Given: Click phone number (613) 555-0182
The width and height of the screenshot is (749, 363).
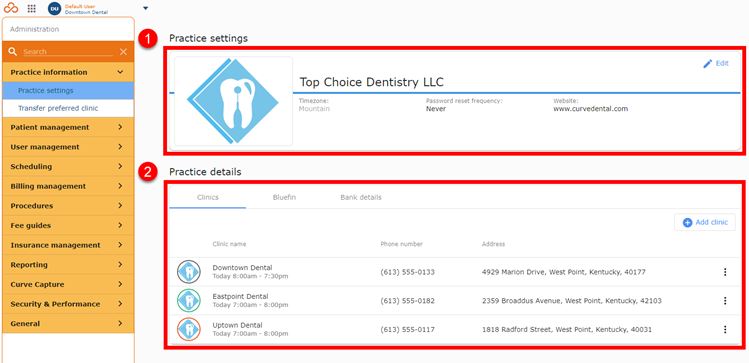Looking at the screenshot, I should click(x=407, y=301).
